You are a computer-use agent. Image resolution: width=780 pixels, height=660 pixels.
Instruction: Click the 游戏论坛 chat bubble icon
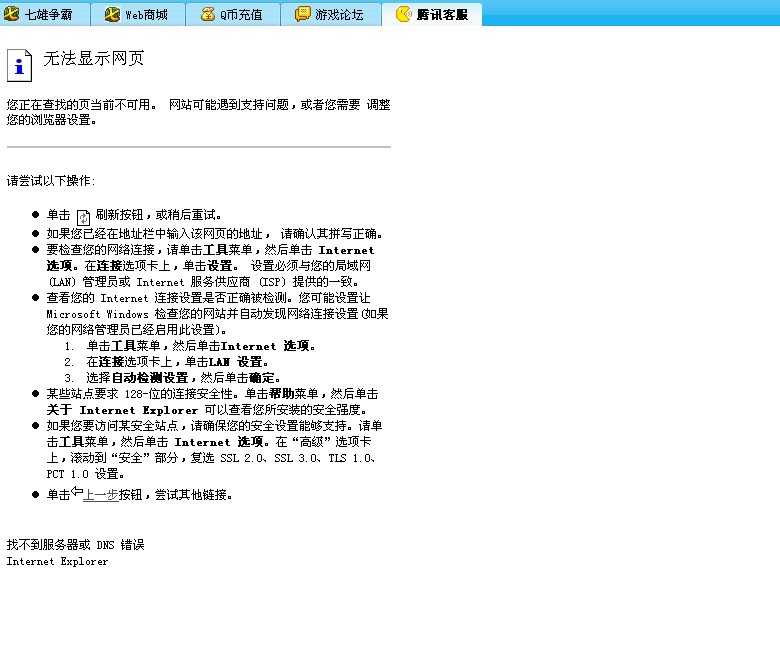click(302, 14)
